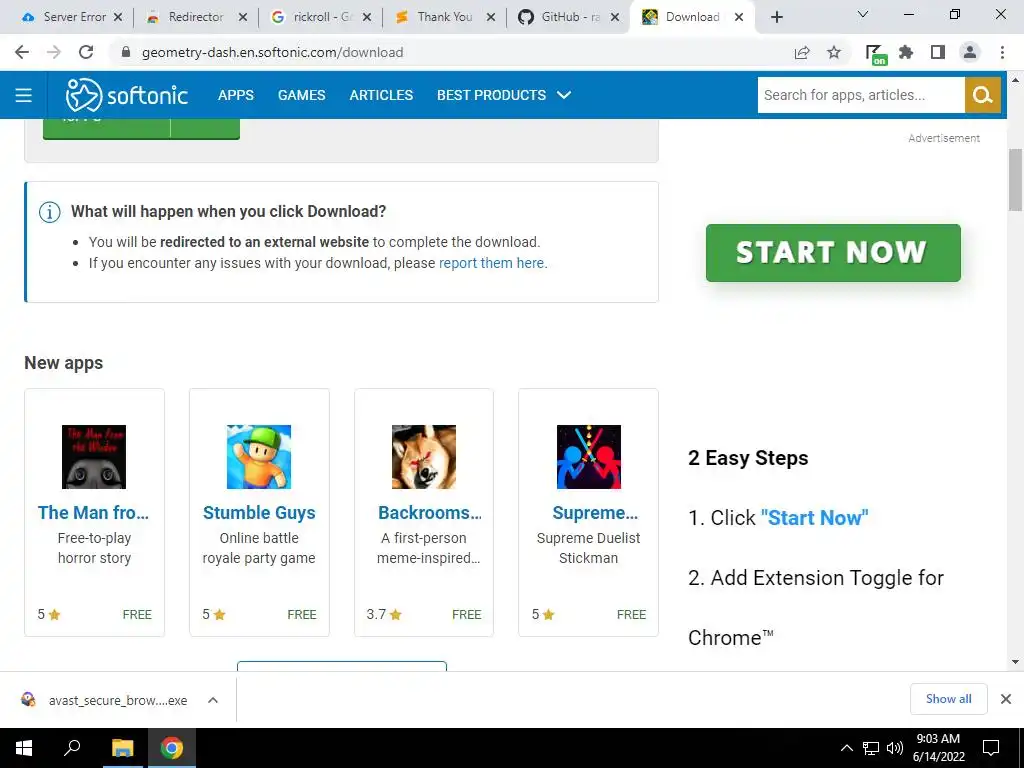Click the green download button at top
The height and width of the screenshot is (768, 1024).
(x=141, y=129)
